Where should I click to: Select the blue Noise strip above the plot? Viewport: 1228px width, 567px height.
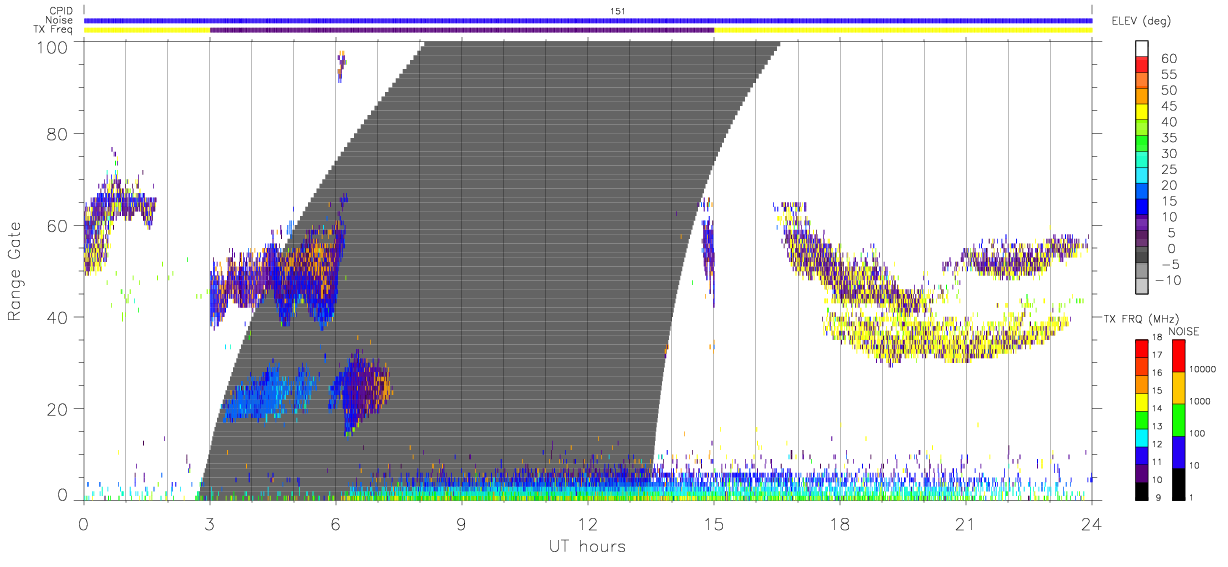point(588,20)
